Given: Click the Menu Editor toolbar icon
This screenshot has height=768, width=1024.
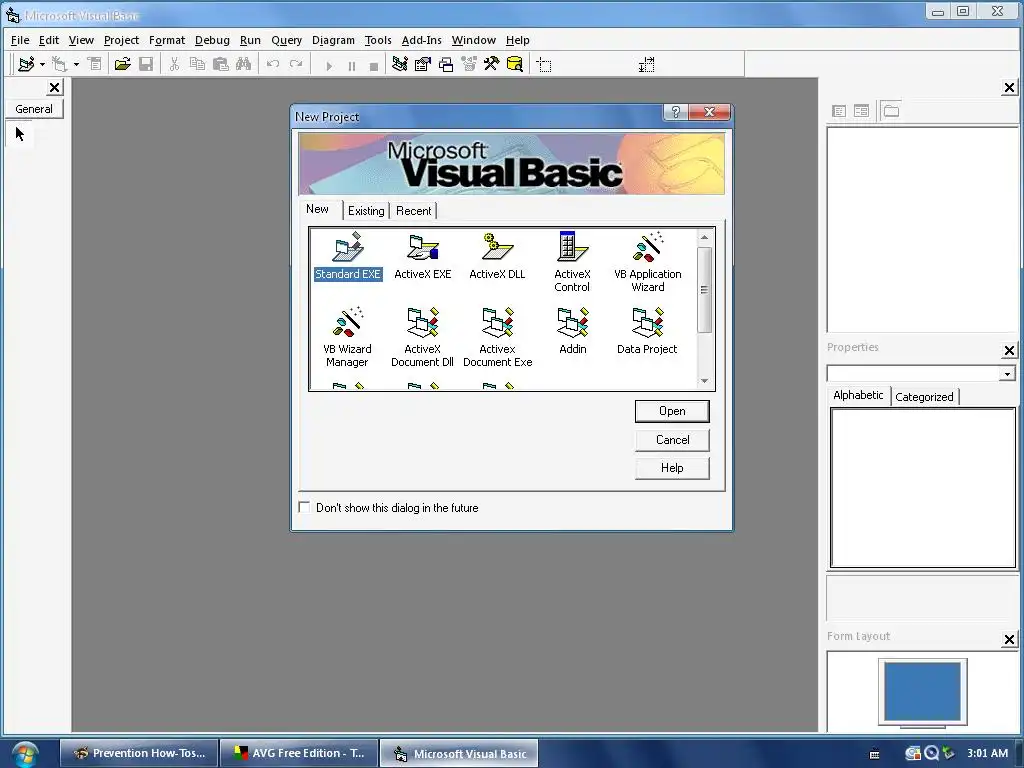Looking at the screenshot, I should pos(95,64).
